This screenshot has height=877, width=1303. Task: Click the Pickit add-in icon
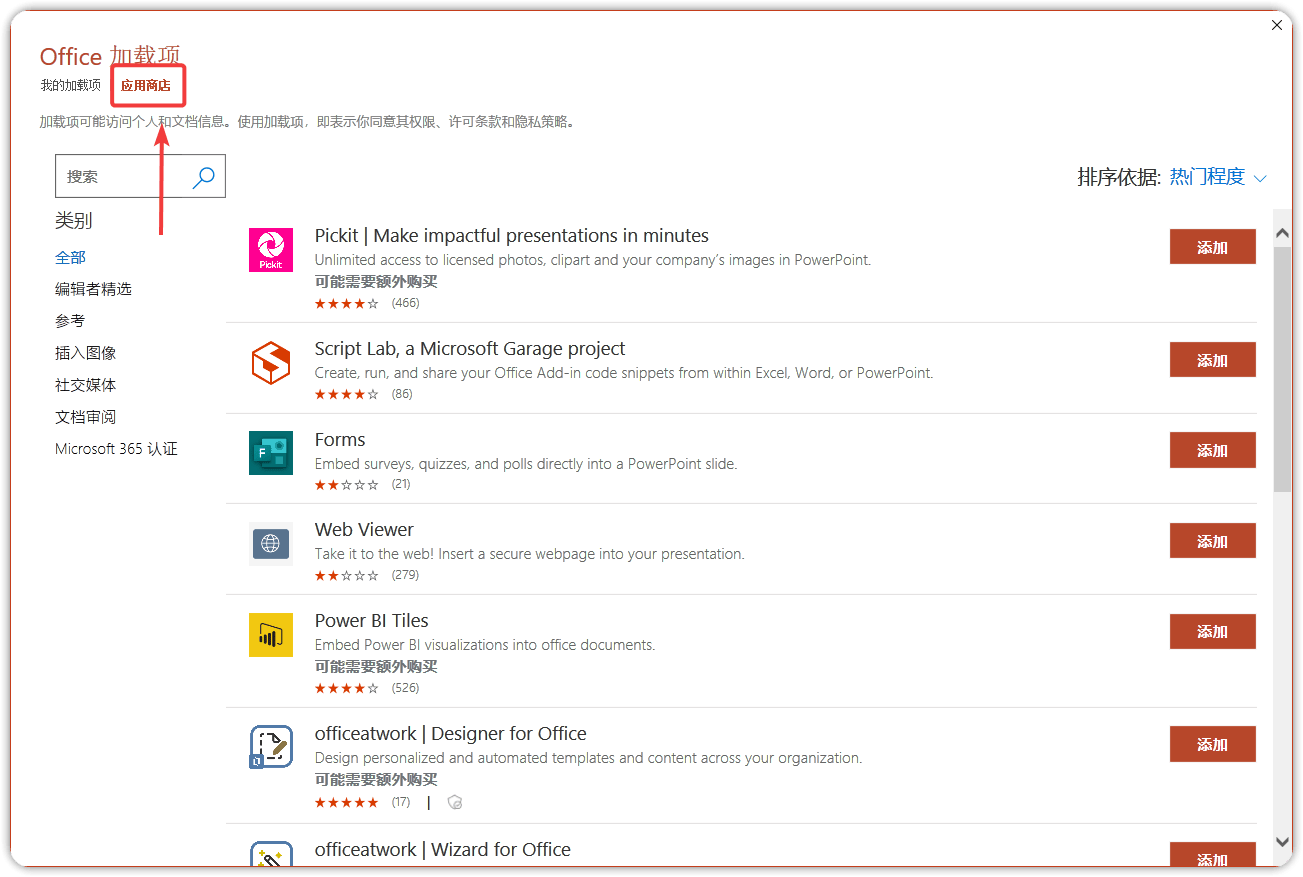pyautogui.click(x=271, y=250)
